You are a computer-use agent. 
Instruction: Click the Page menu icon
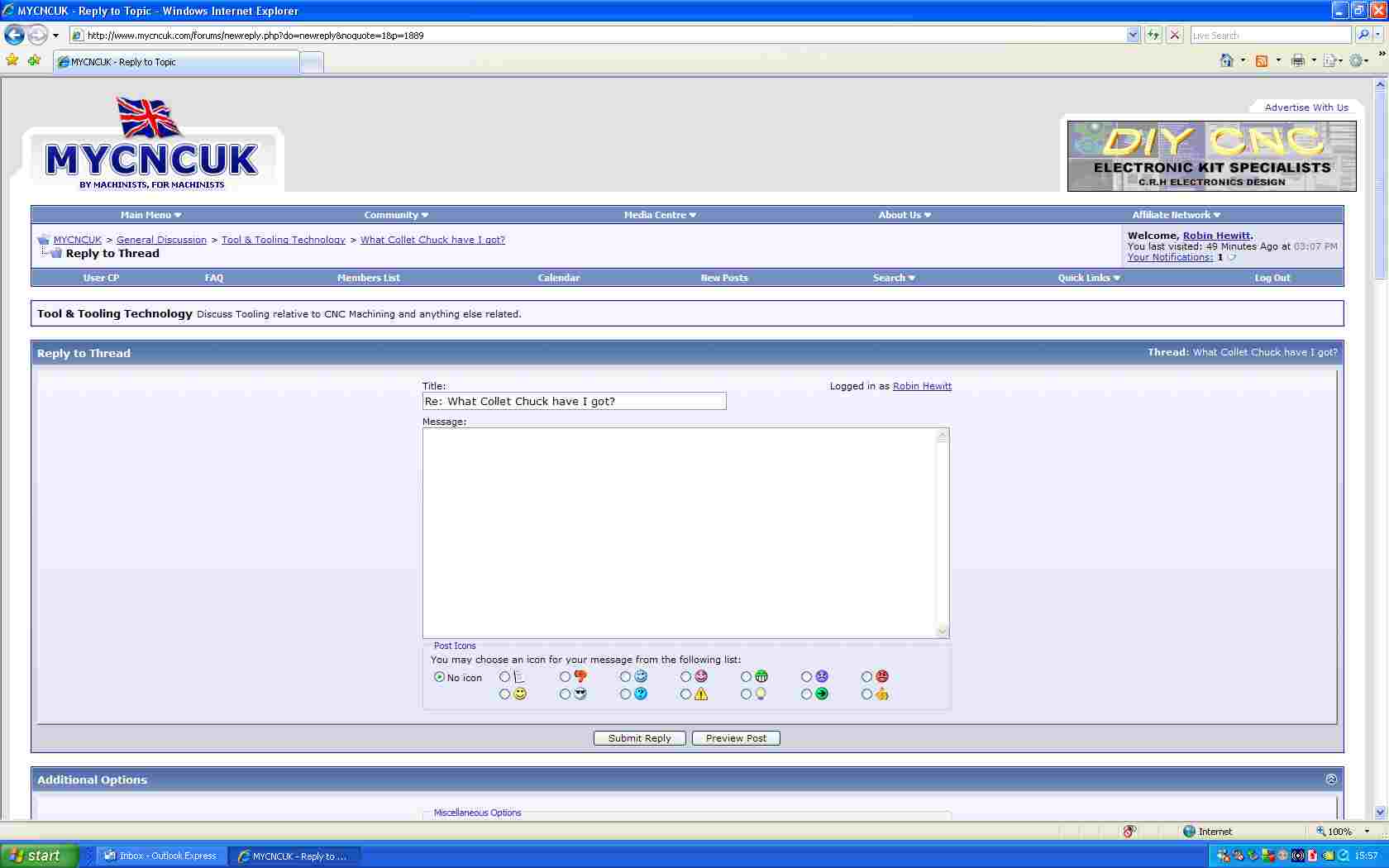[1330, 60]
